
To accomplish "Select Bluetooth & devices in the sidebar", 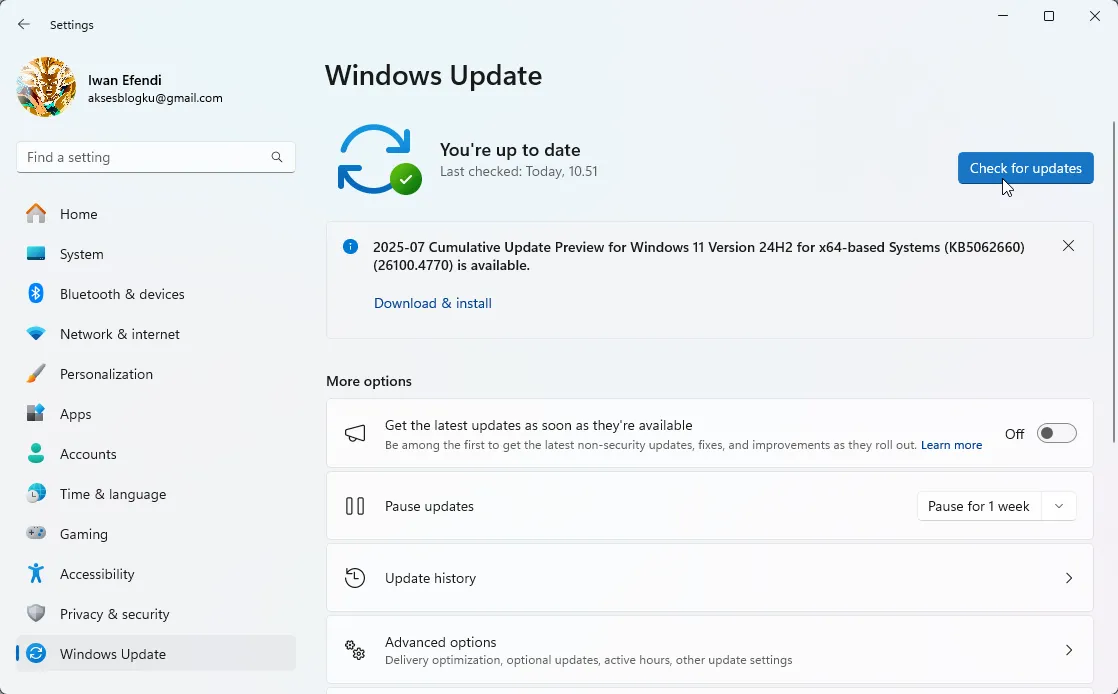I will 122,294.
